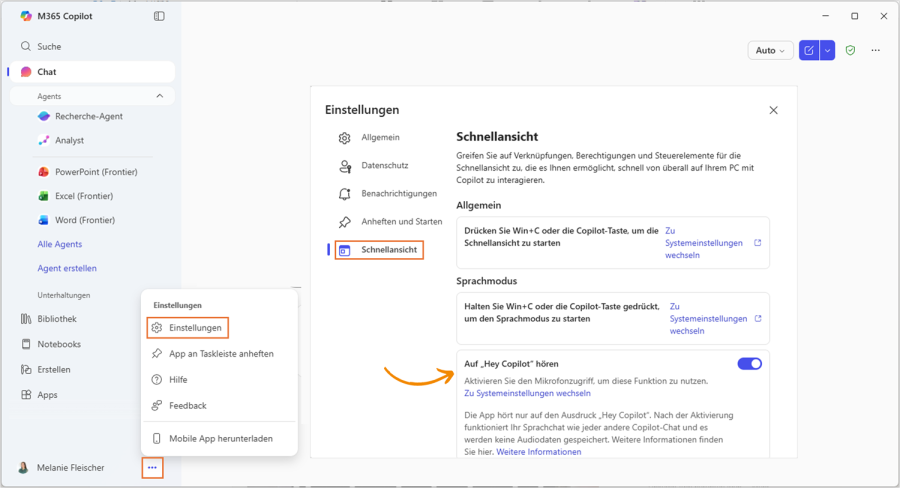Screen dimensions: 900x488
Task: Select Einstellungen in the popup menu
Action: tap(195, 328)
